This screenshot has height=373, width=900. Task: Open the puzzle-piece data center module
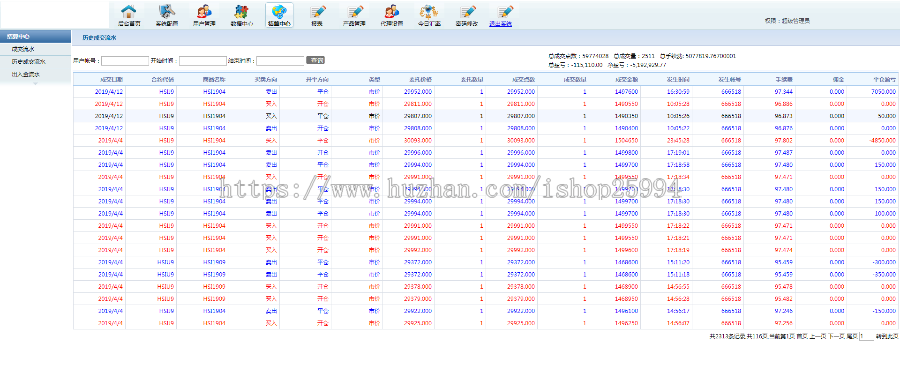[x=242, y=15]
